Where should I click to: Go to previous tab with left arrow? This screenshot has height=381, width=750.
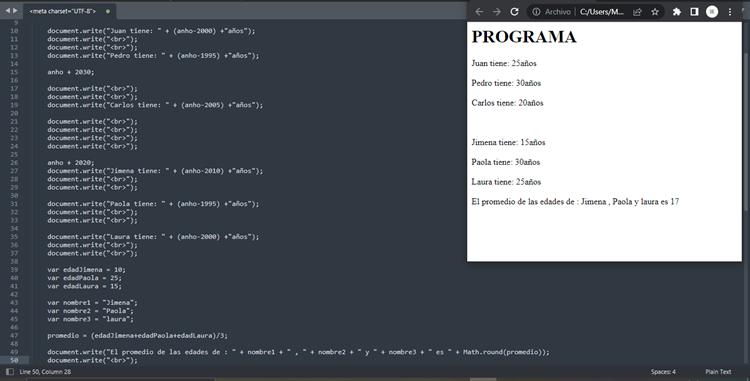coord(8,11)
